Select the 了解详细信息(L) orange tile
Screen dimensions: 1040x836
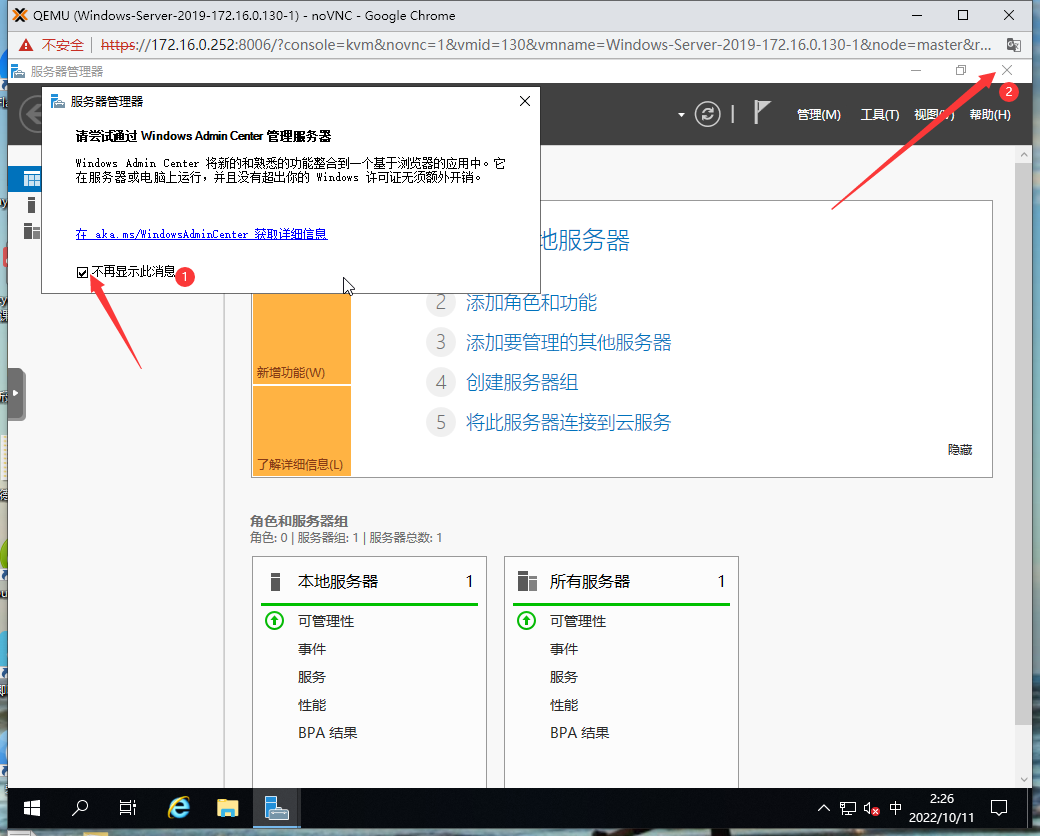click(301, 431)
